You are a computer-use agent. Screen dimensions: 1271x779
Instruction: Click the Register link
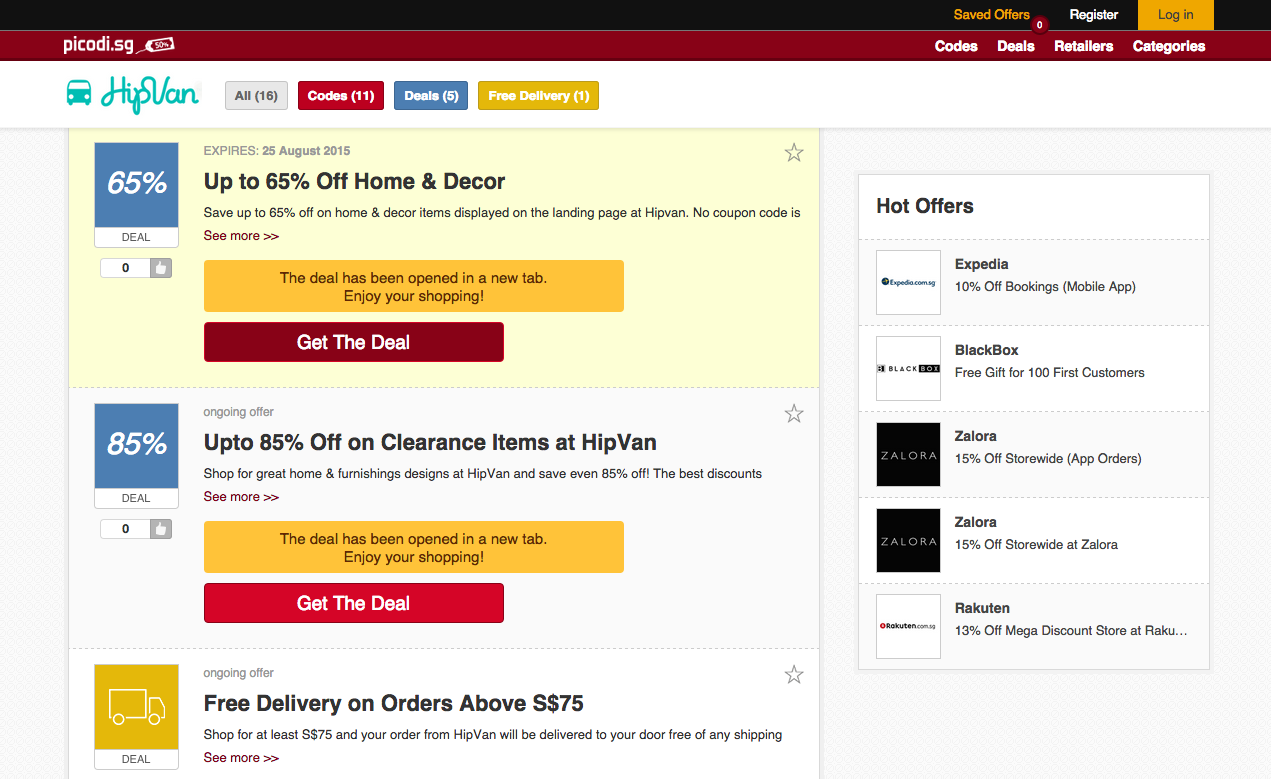1094,15
